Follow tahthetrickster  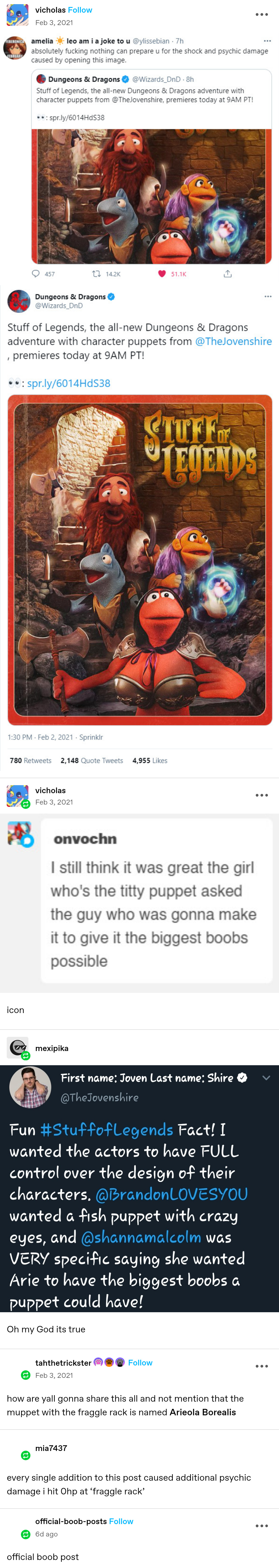pos(140,1362)
